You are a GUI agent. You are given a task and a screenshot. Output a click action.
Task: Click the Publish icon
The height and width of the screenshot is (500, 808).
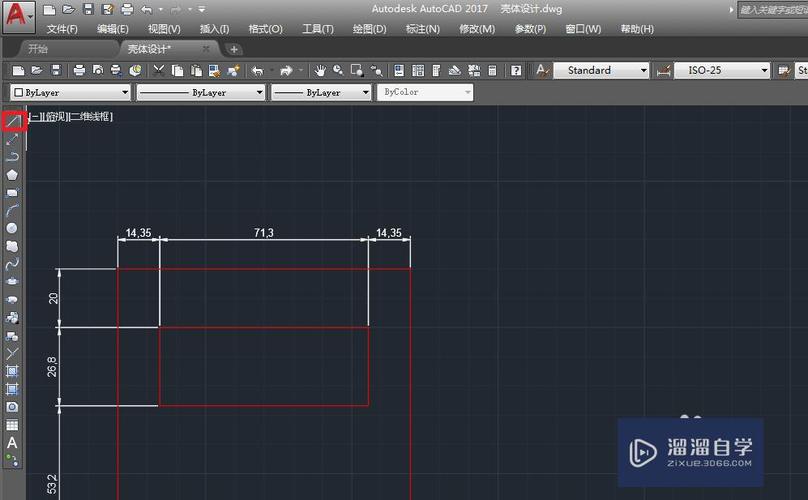116,70
